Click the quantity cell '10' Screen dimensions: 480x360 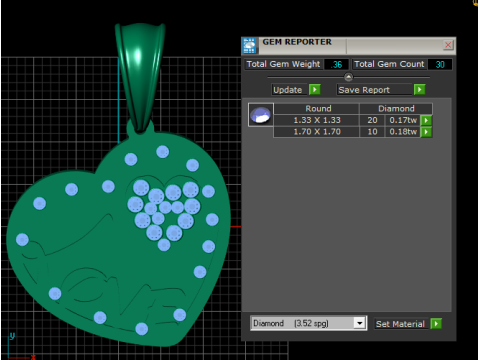point(372,132)
